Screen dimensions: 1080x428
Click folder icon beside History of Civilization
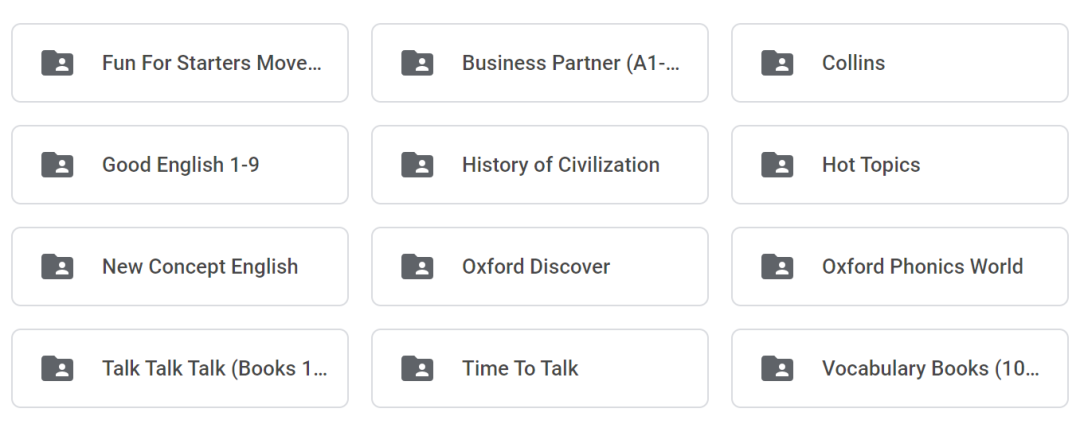tap(417, 165)
